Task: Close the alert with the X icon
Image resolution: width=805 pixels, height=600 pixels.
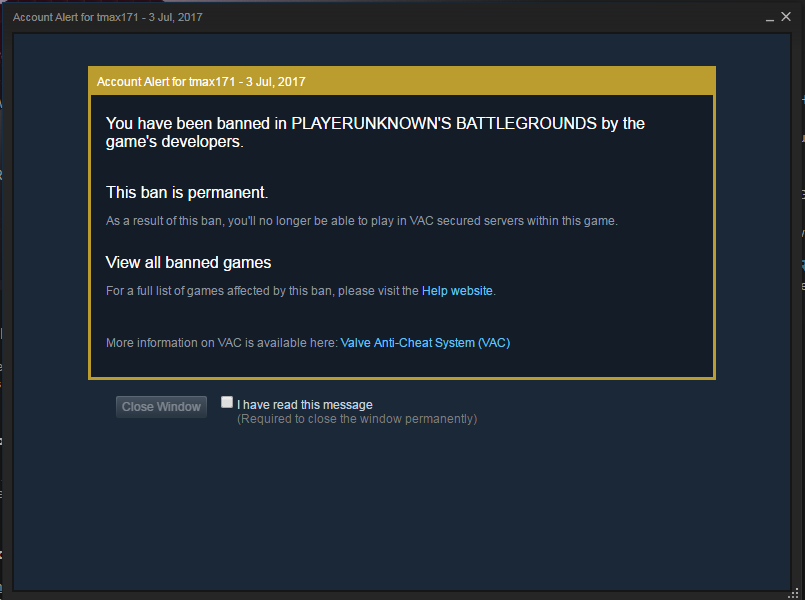Action: (x=786, y=17)
